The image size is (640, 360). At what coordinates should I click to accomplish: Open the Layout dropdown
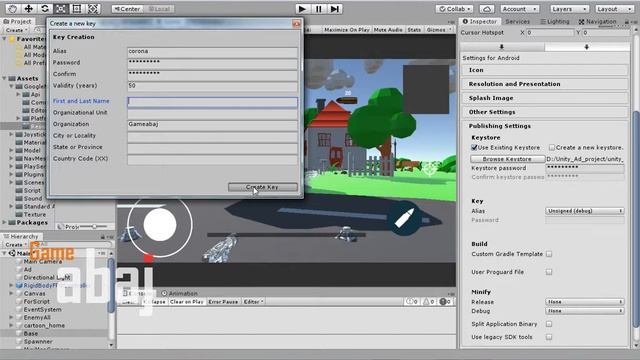(x=614, y=9)
